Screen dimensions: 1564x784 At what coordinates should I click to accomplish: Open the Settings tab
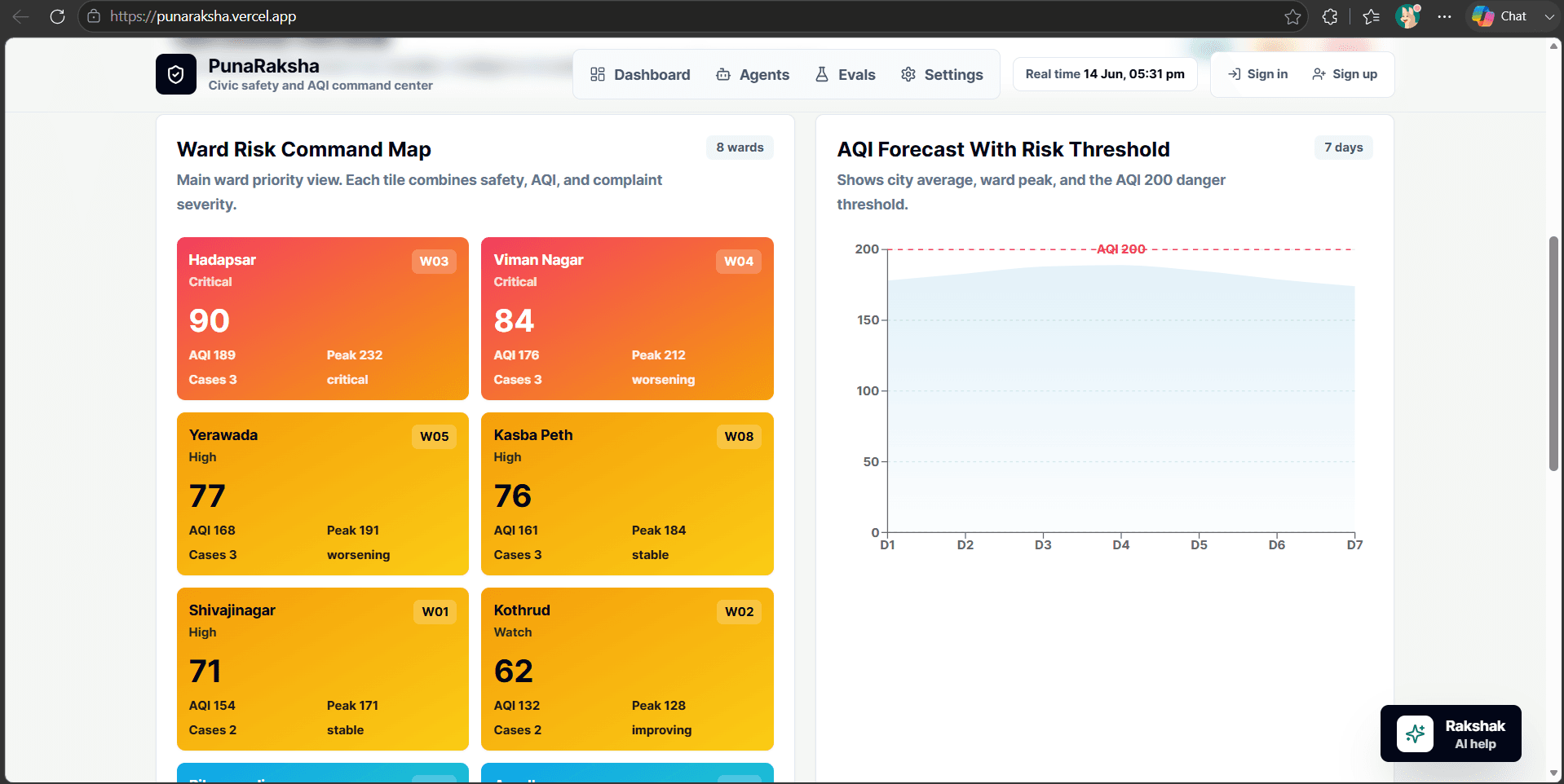coord(942,75)
